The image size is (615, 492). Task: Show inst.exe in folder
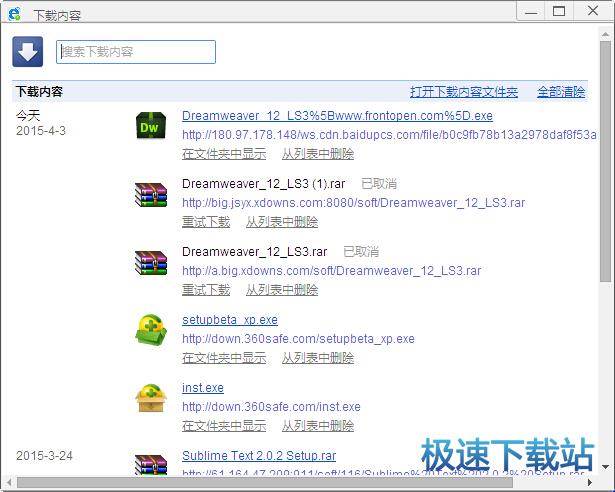pyautogui.click(x=224, y=426)
